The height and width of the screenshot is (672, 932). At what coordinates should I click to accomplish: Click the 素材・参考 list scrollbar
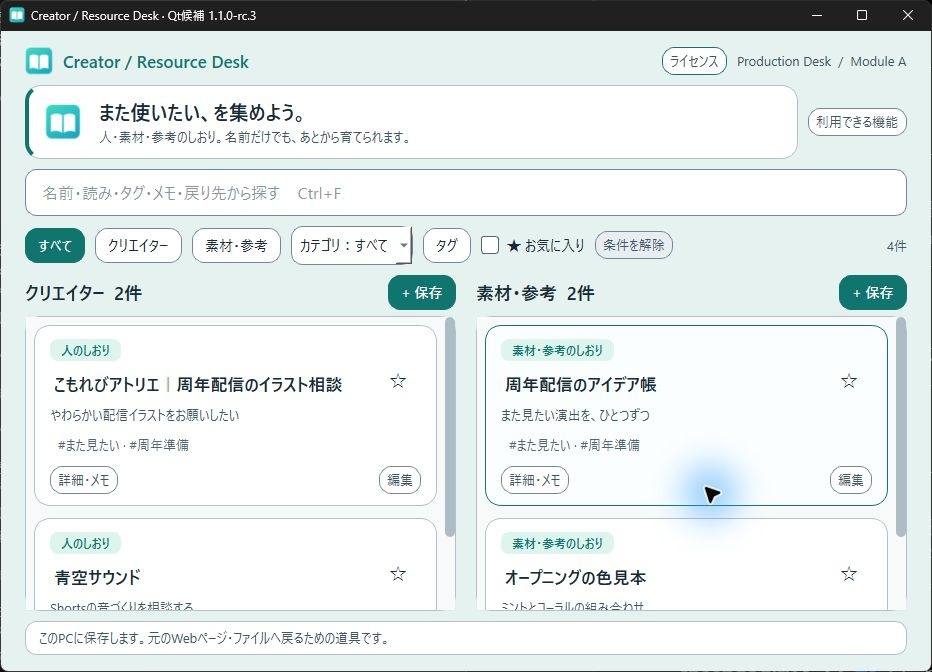tap(901, 427)
